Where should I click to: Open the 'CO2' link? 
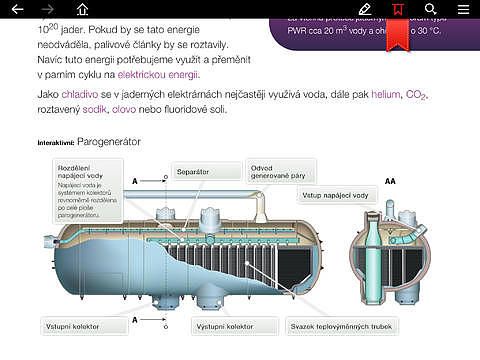click(416, 95)
